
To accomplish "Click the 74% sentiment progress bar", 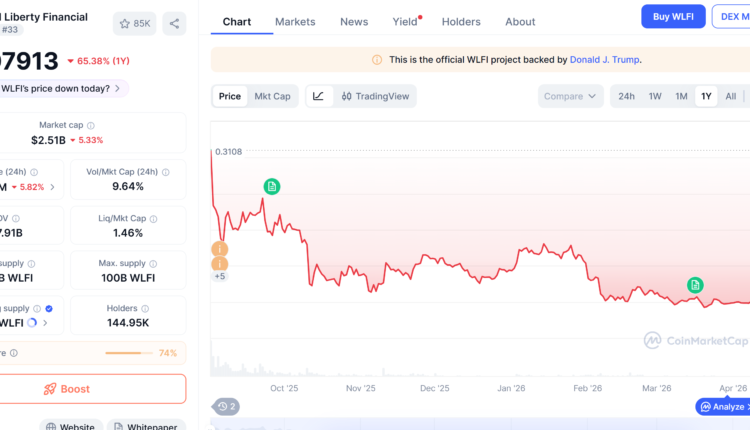I will [x=127, y=353].
